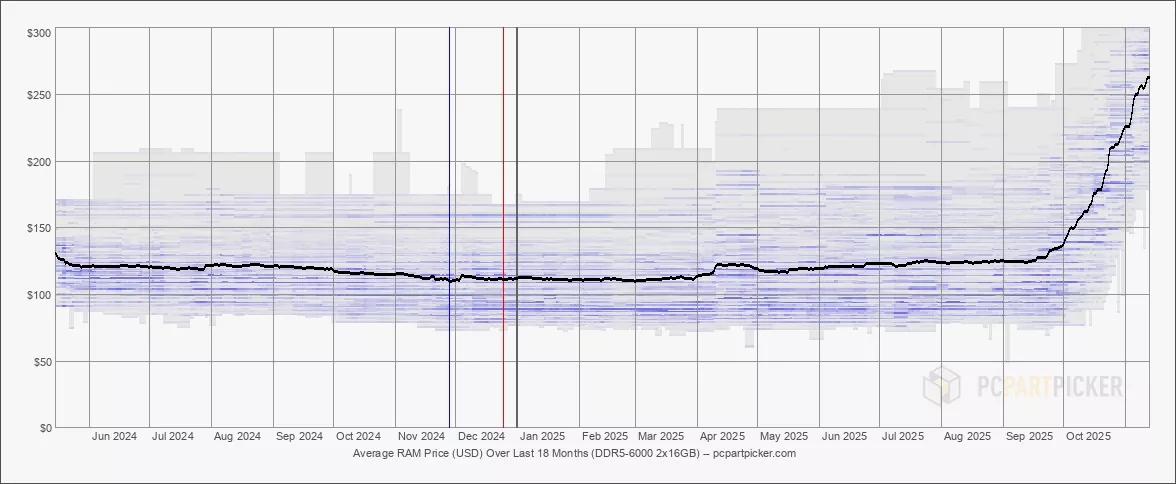The height and width of the screenshot is (484, 1176).
Task: Select the Jun 2024 x-axis label
Action: 114,437
